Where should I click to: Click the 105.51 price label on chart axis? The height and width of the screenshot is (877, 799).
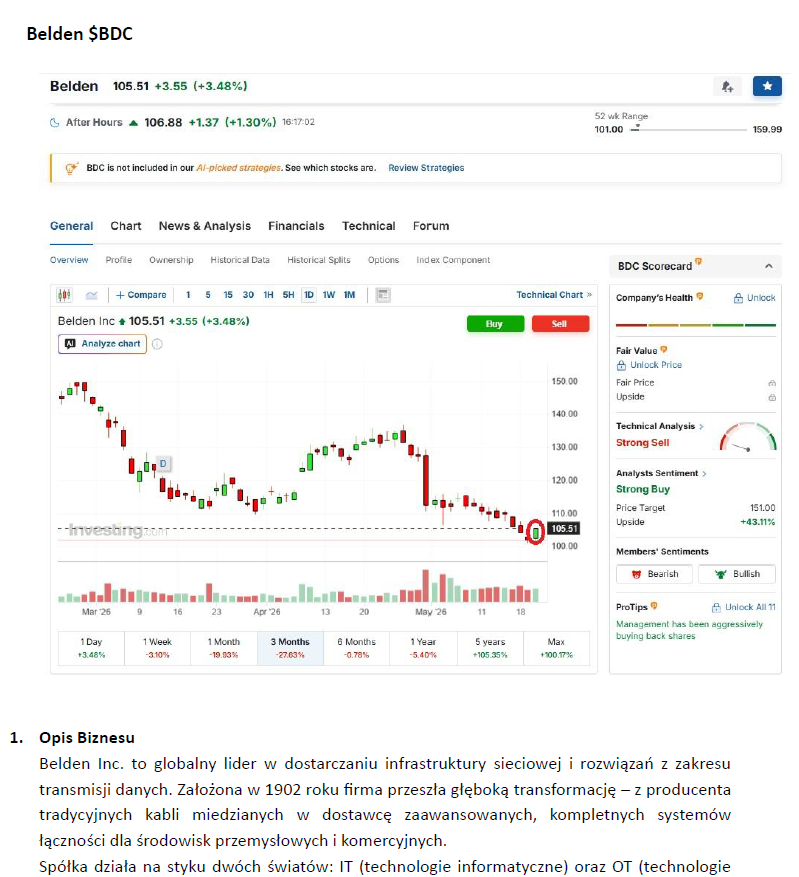pyautogui.click(x=564, y=529)
